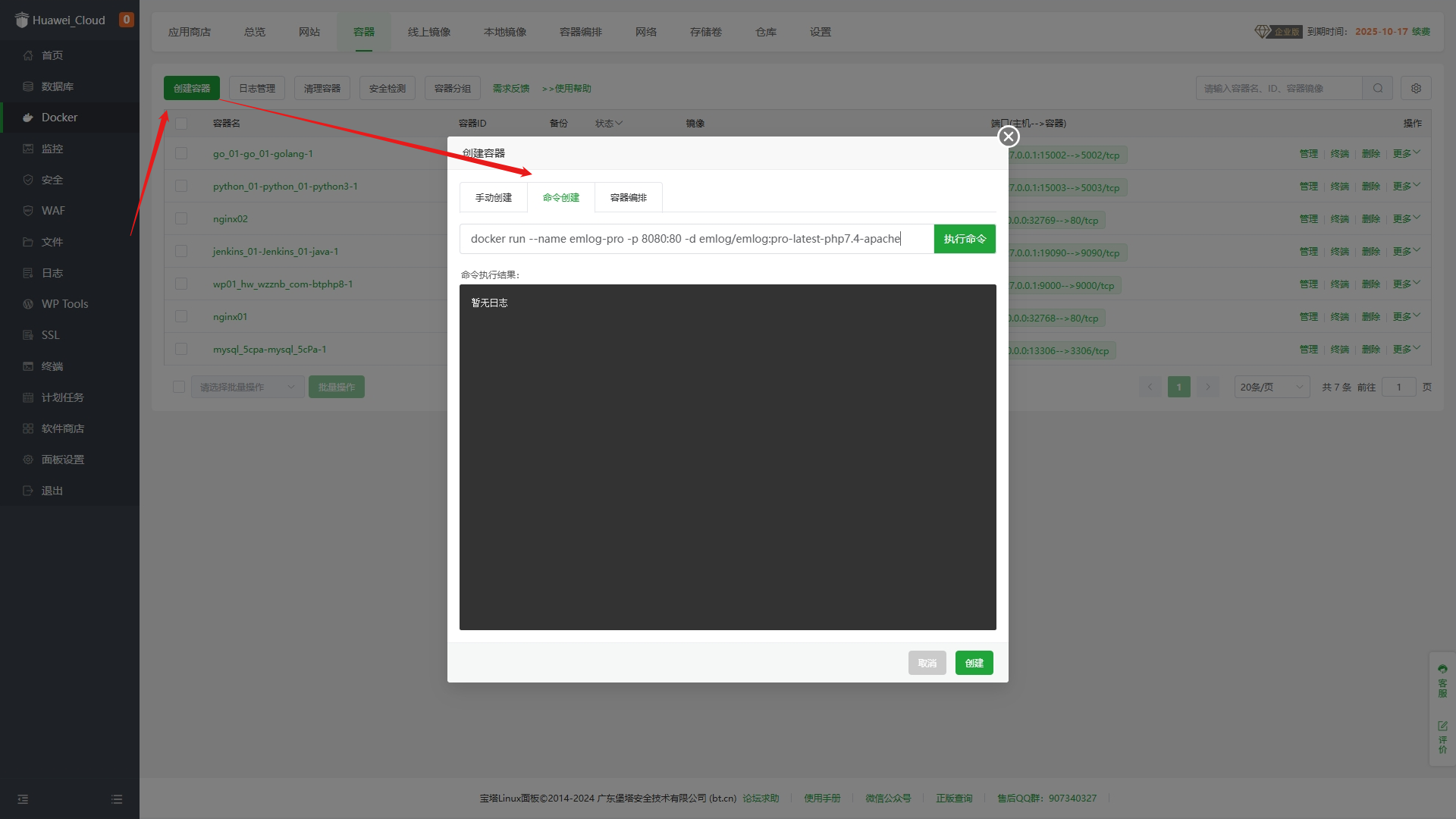Close the 创建容器 dialog with the X
This screenshot has height=819, width=1456.
point(1009,136)
